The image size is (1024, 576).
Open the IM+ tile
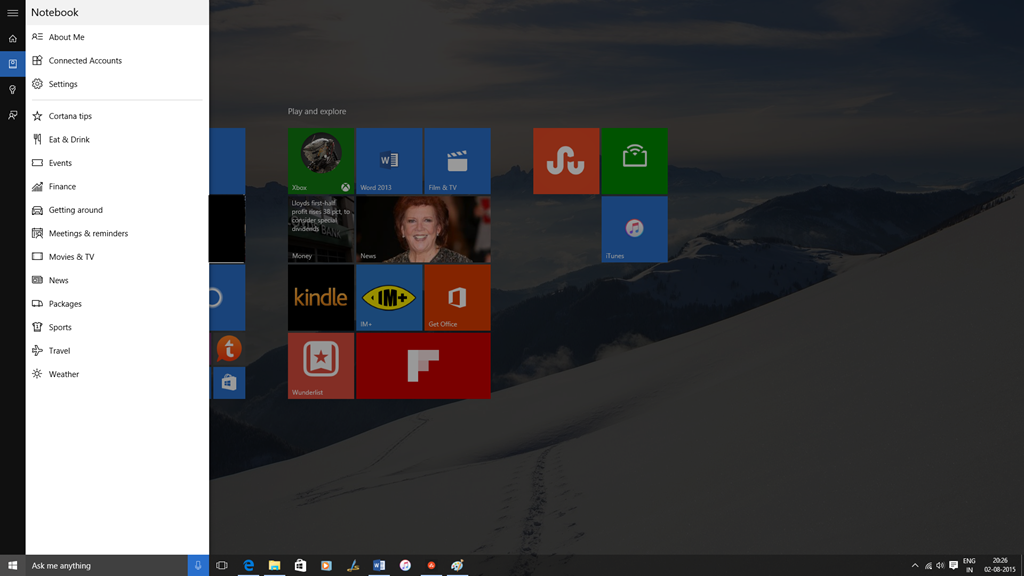[x=389, y=298]
